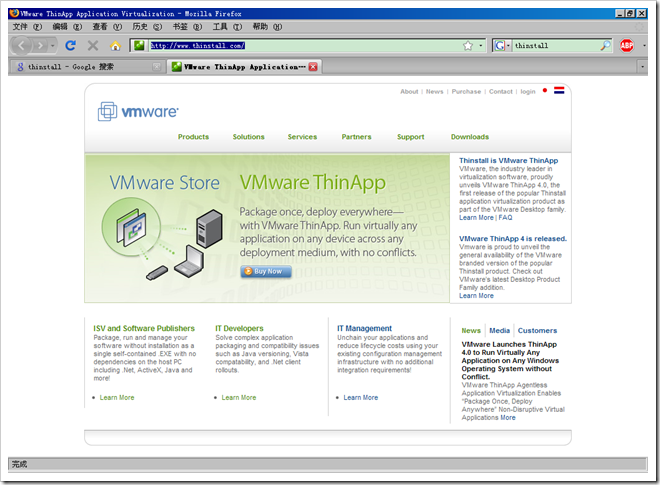This screenshot has width=660, height=485.
Task: Go to the Home page icon
Action: (x=115, y=45)
